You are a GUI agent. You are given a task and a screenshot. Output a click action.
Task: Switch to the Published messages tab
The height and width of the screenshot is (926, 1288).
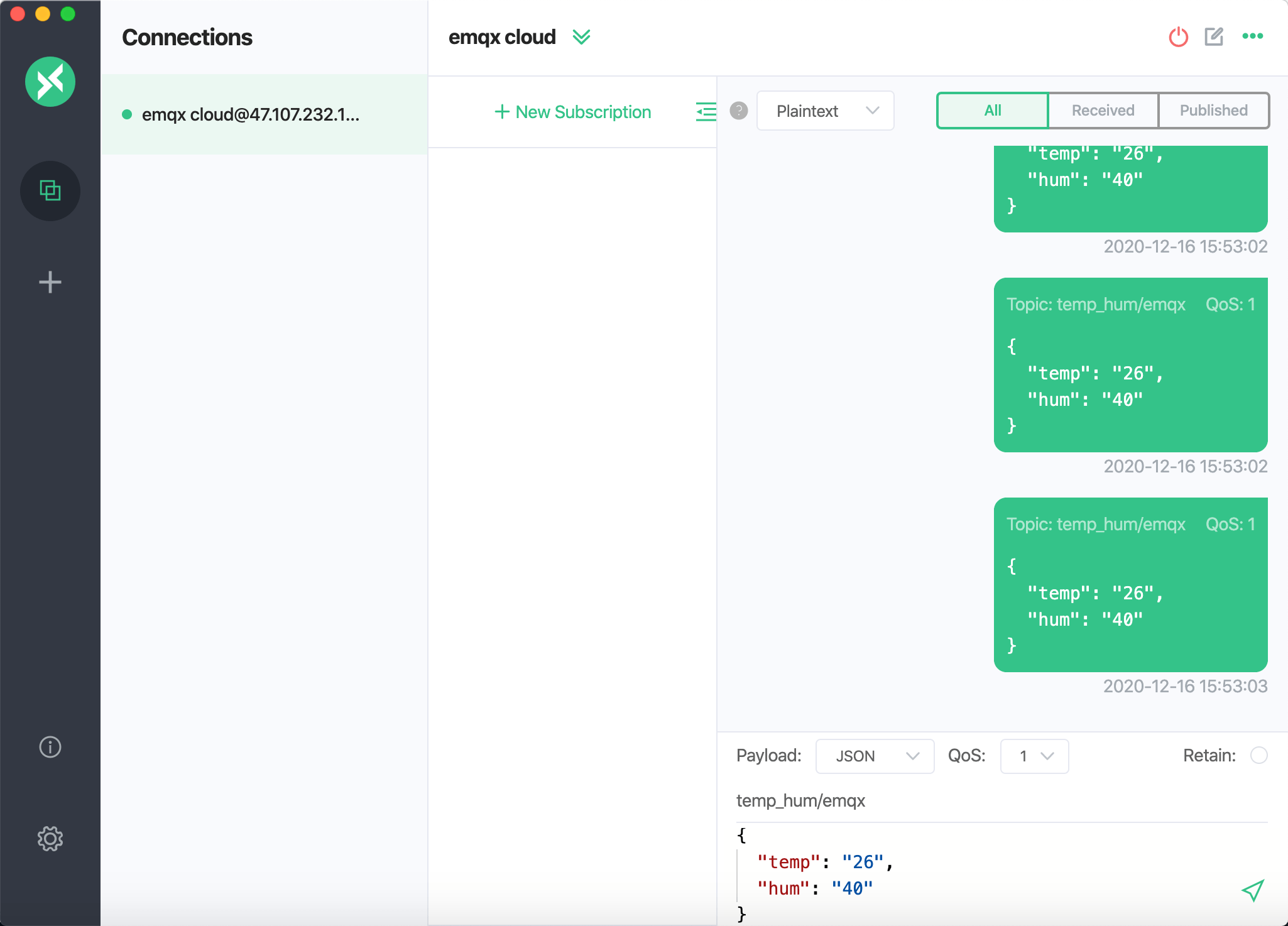(x=1213, y=111)
